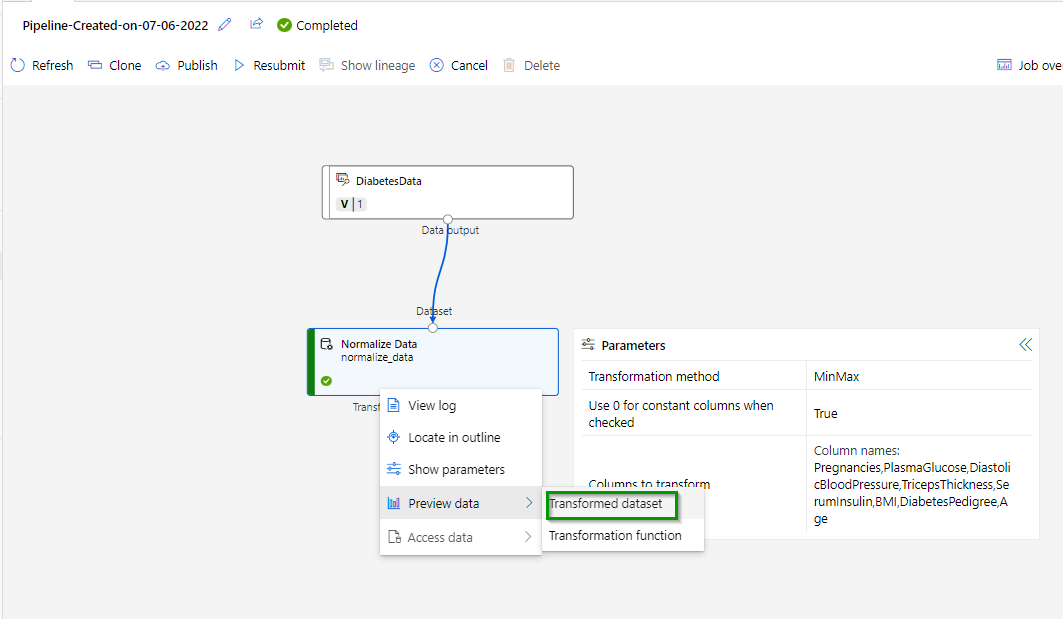Click the pencil edit icon beside pipeline name

coord(225,25)
